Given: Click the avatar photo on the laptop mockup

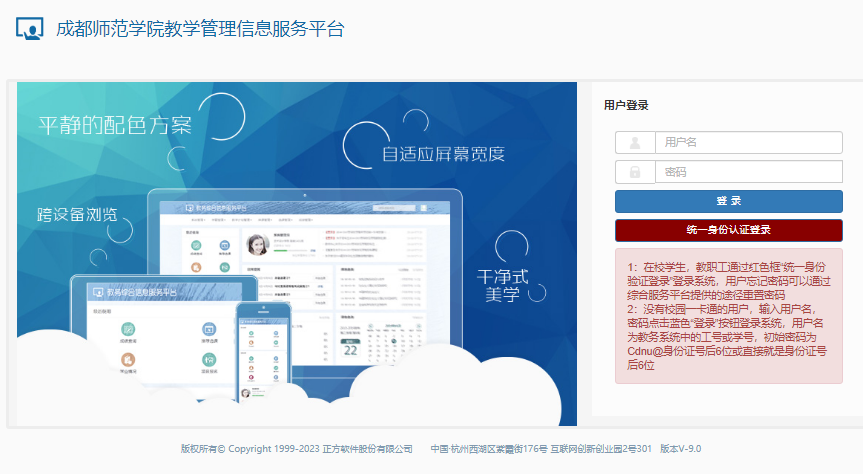Looking at the screenshot, I should pyautogui.click(x=256, y=246).
